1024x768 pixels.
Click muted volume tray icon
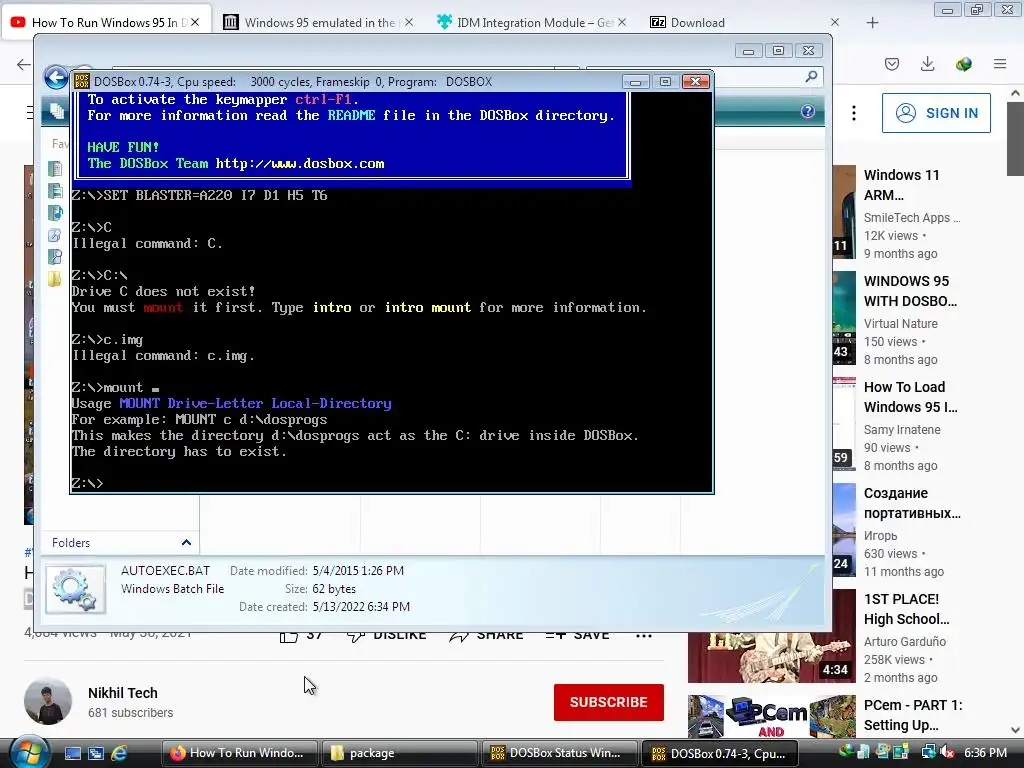tap(946, 753)
